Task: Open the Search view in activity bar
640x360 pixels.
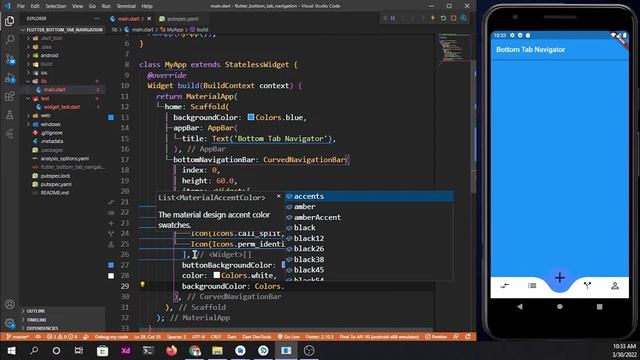Action: (10, 40)
